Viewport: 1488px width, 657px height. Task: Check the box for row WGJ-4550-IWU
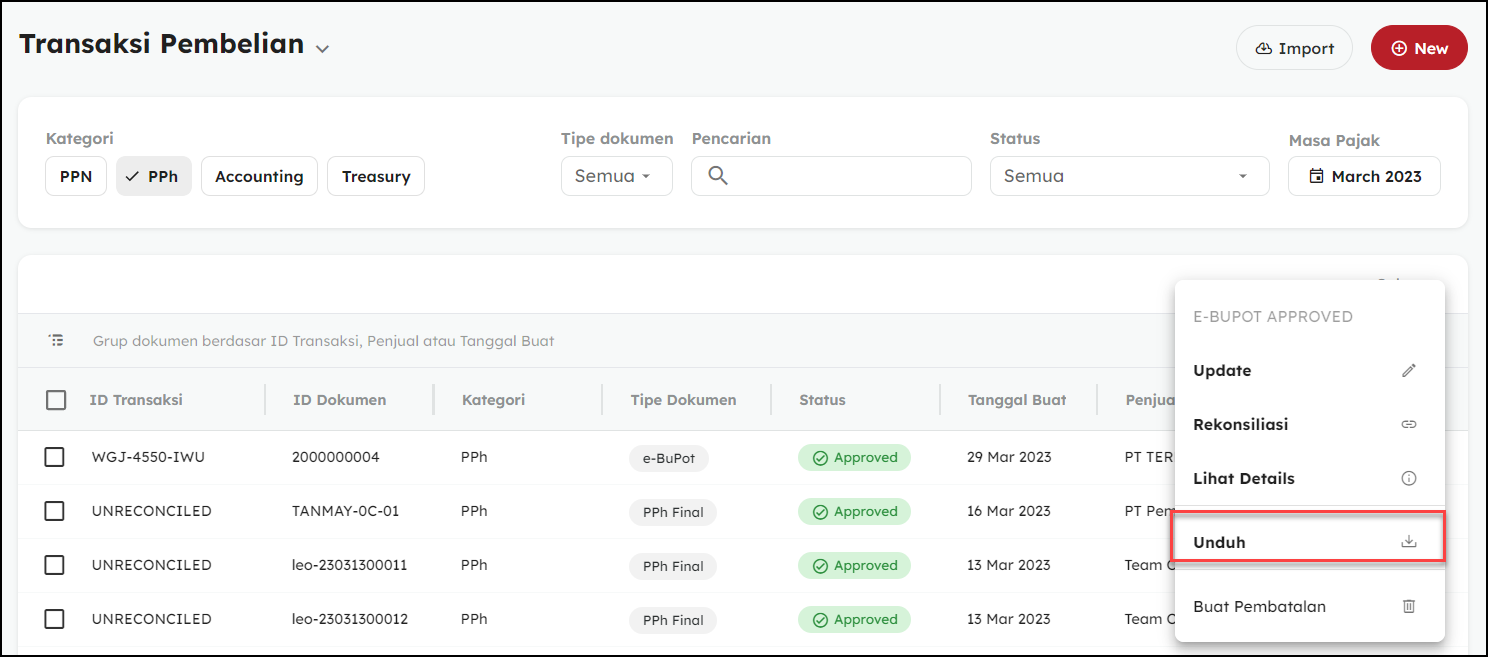[x=54, y=457]
